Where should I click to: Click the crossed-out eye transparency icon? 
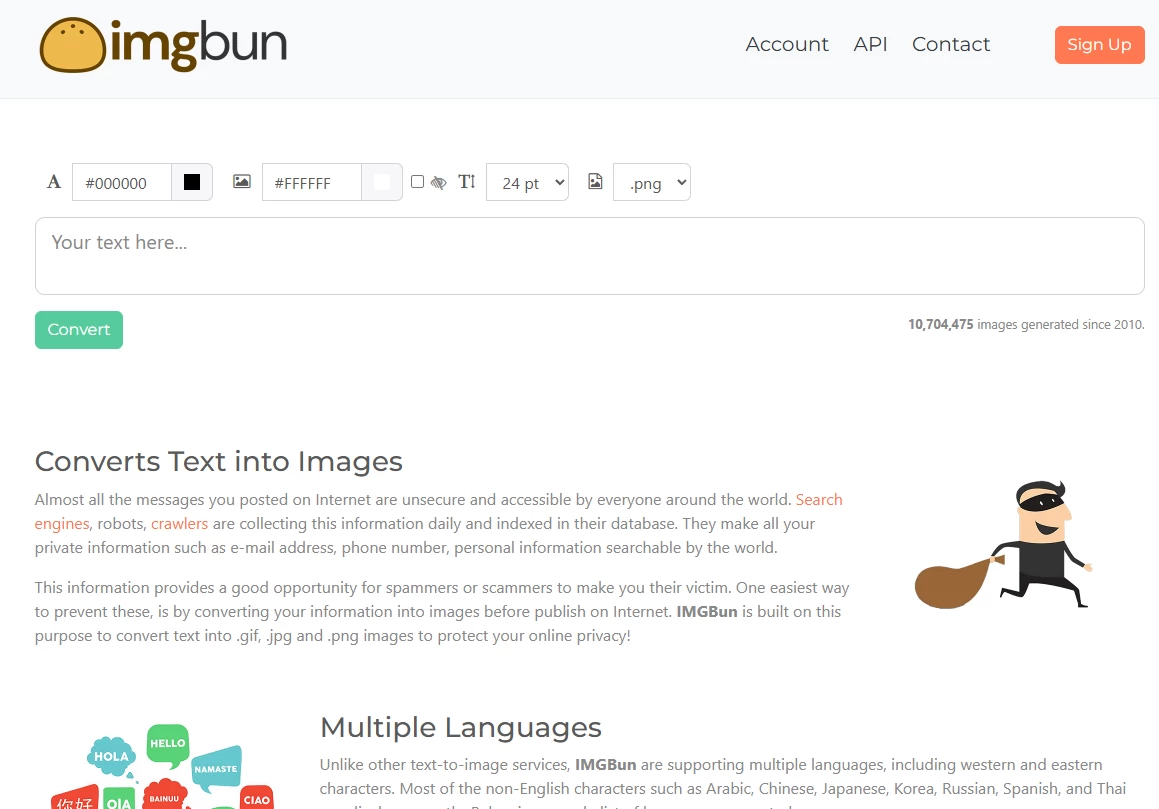(438, 183)
